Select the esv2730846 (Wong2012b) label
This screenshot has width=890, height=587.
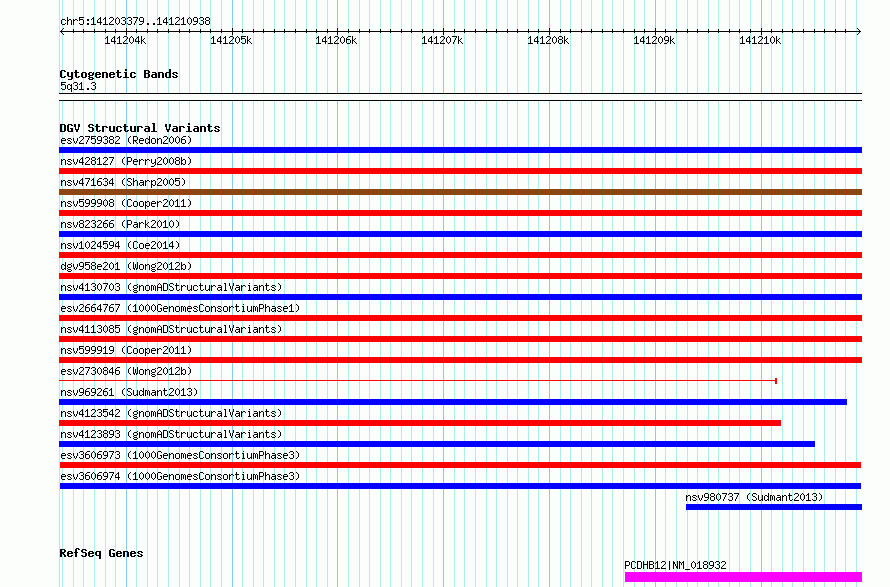pos(126,371)
